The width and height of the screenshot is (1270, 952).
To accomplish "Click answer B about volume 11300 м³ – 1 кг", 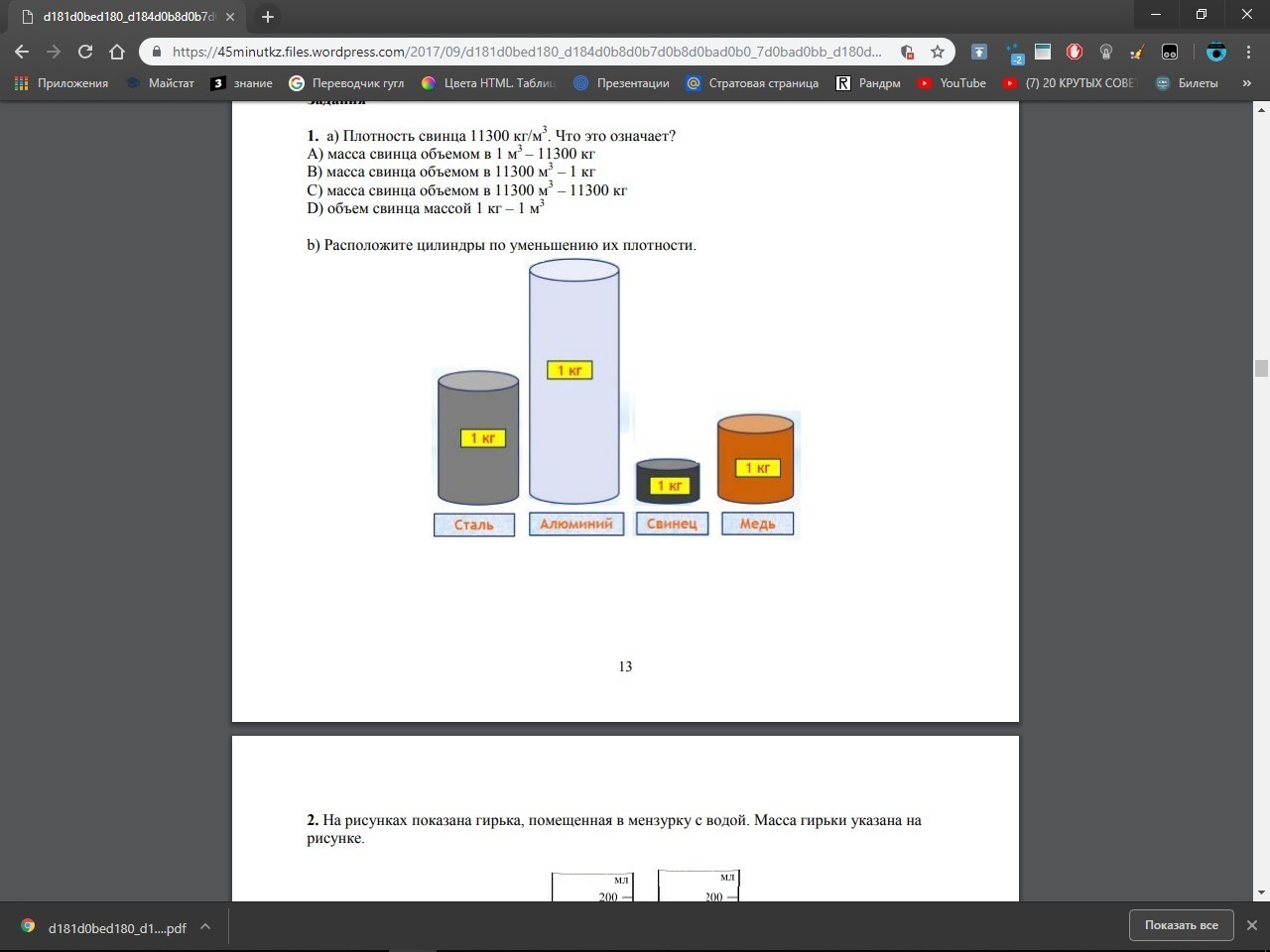I will (450, 172).
